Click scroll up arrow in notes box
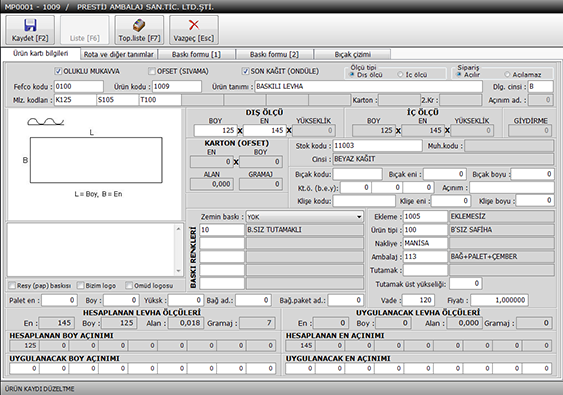 178,229
